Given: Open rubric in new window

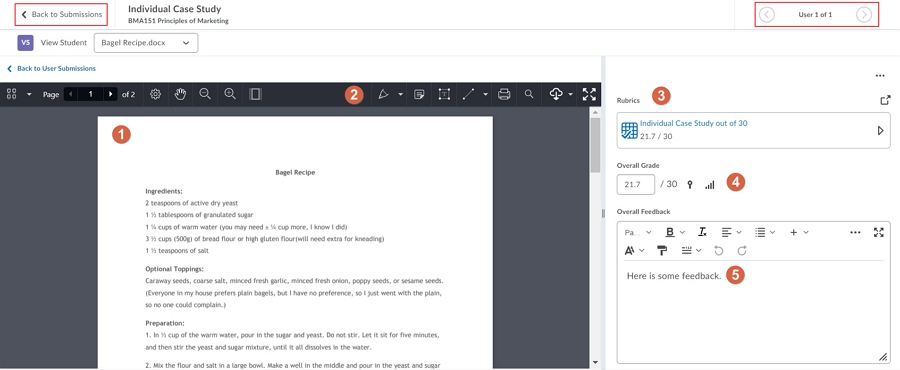Looking at the screenshot, I should pos(885,100).
